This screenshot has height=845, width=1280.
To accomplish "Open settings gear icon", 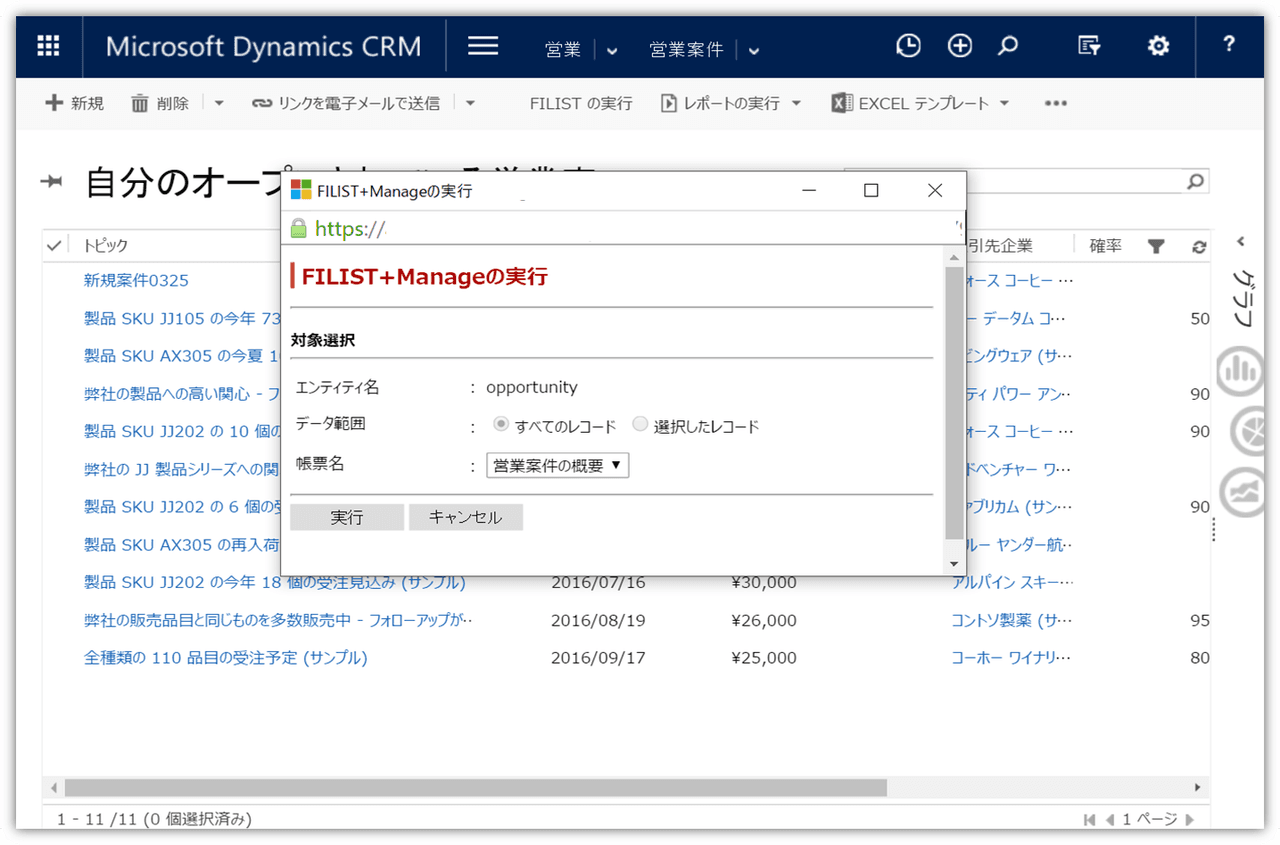I will click(1158, 46).
